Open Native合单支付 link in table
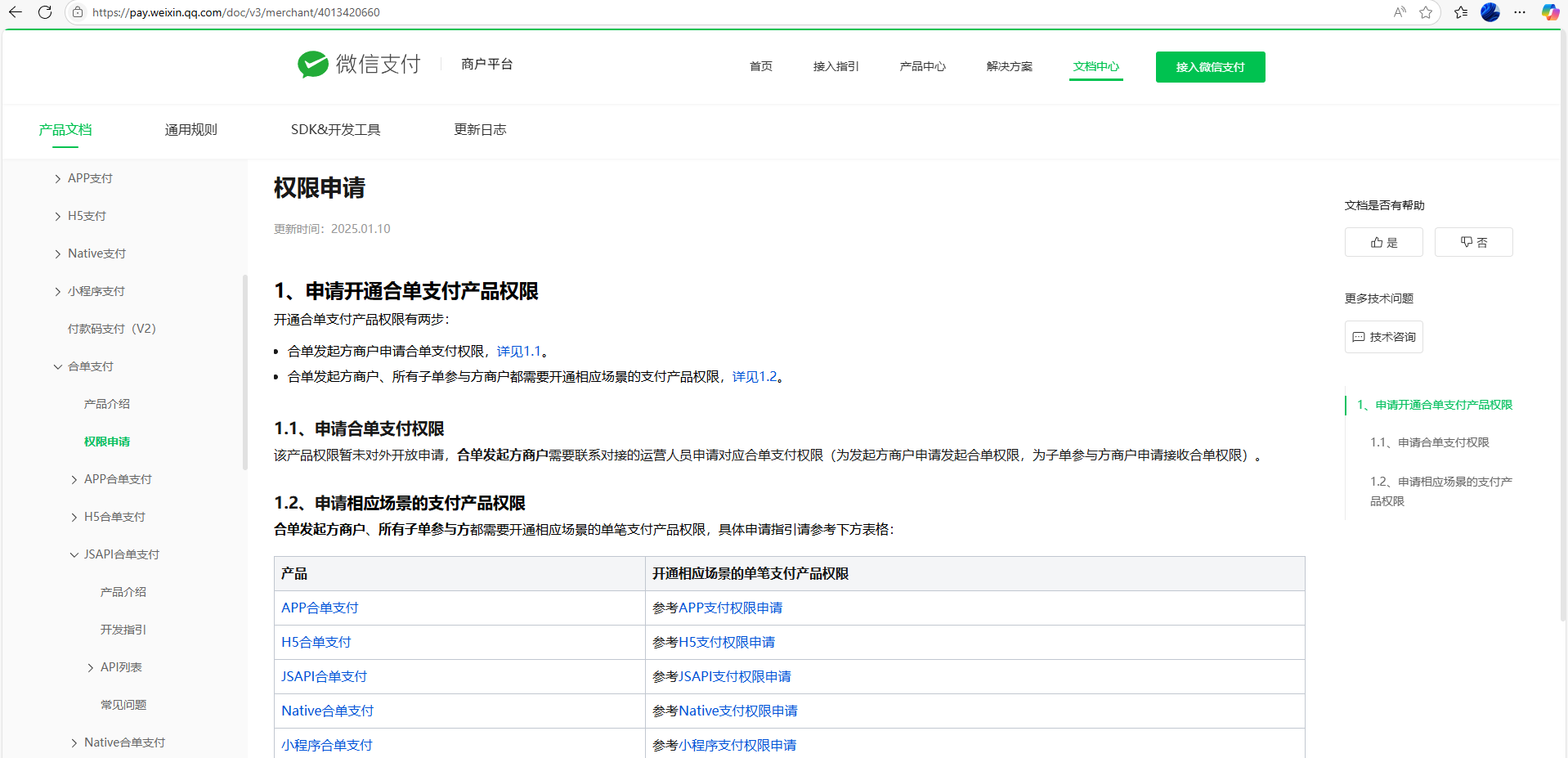1568x758 pixels. coord(327,711)
